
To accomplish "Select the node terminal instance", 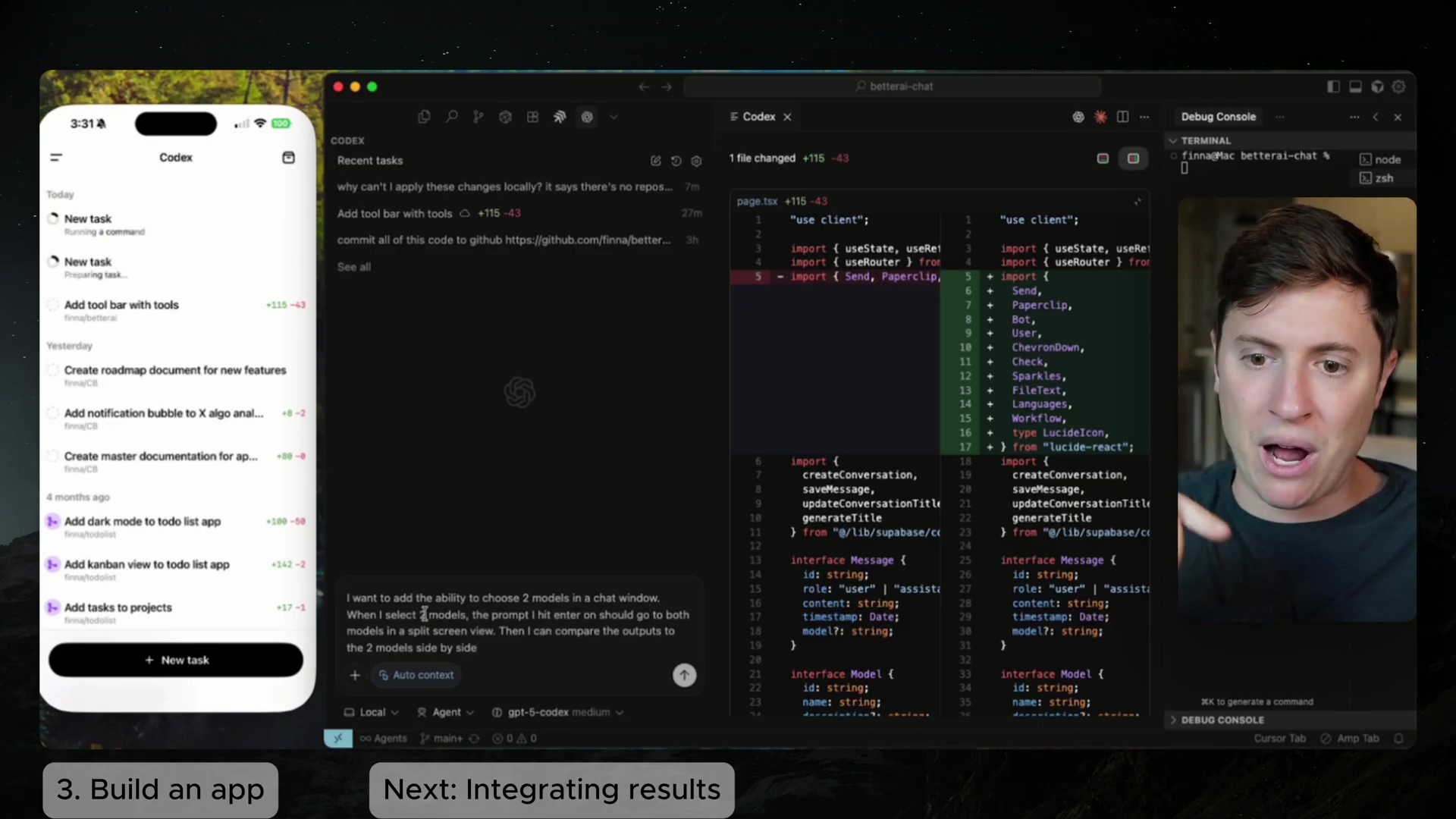I will point(1380,159).
